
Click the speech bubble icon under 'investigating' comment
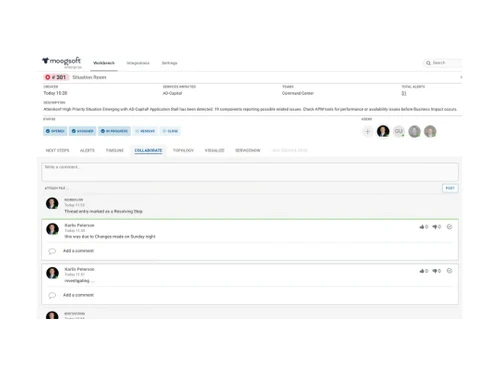click(52, 295)
